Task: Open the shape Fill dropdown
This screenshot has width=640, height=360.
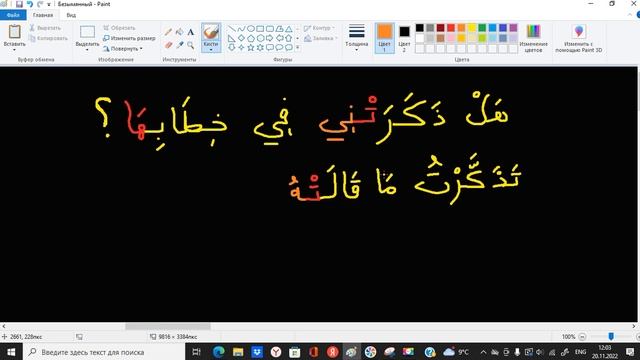Action: tap(320, 38)
